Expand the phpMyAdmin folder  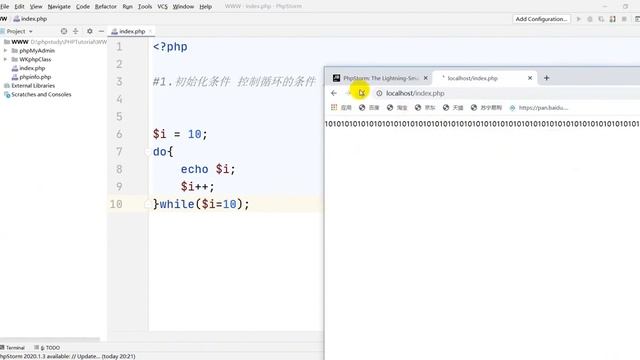5,51
